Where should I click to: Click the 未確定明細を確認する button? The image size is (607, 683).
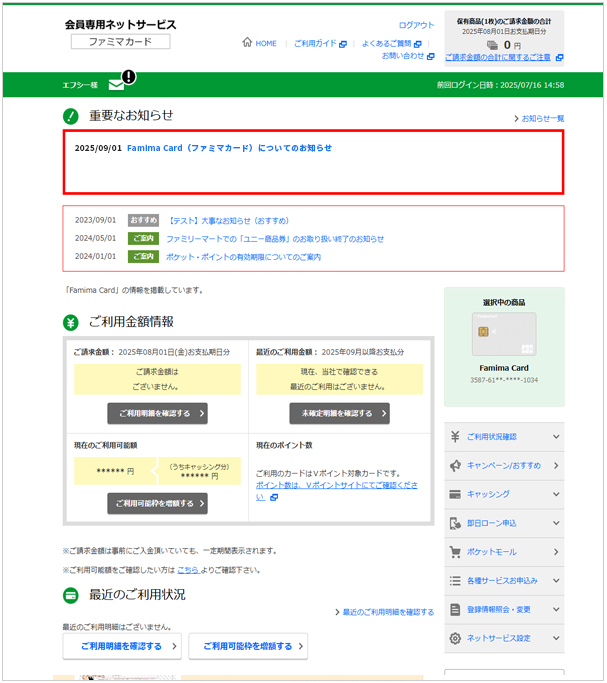[x=339, y=413]
